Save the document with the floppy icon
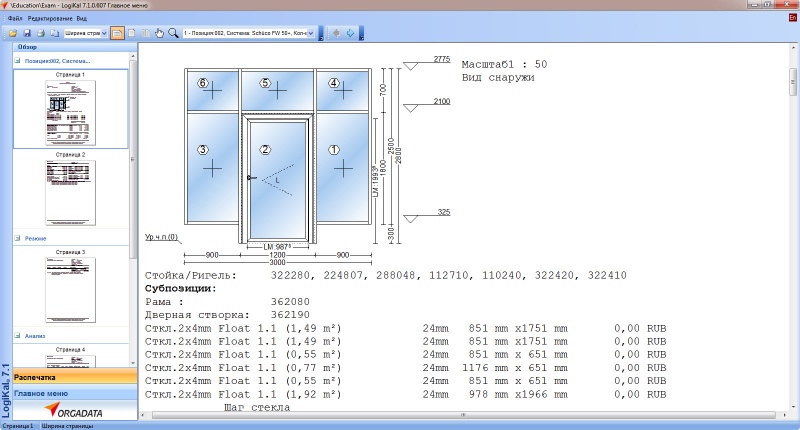 (27, 33)
